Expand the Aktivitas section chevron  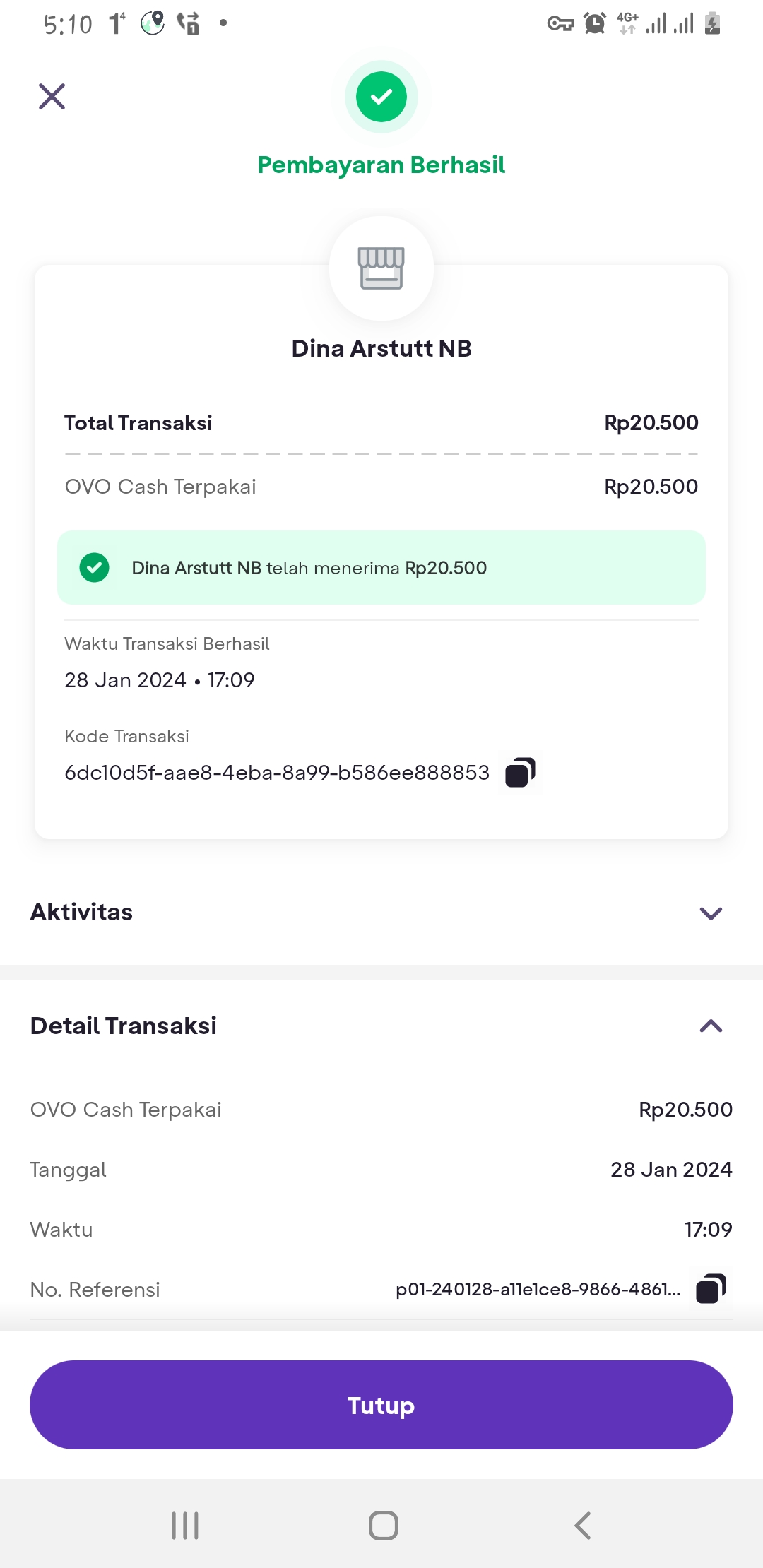[711, 913]
